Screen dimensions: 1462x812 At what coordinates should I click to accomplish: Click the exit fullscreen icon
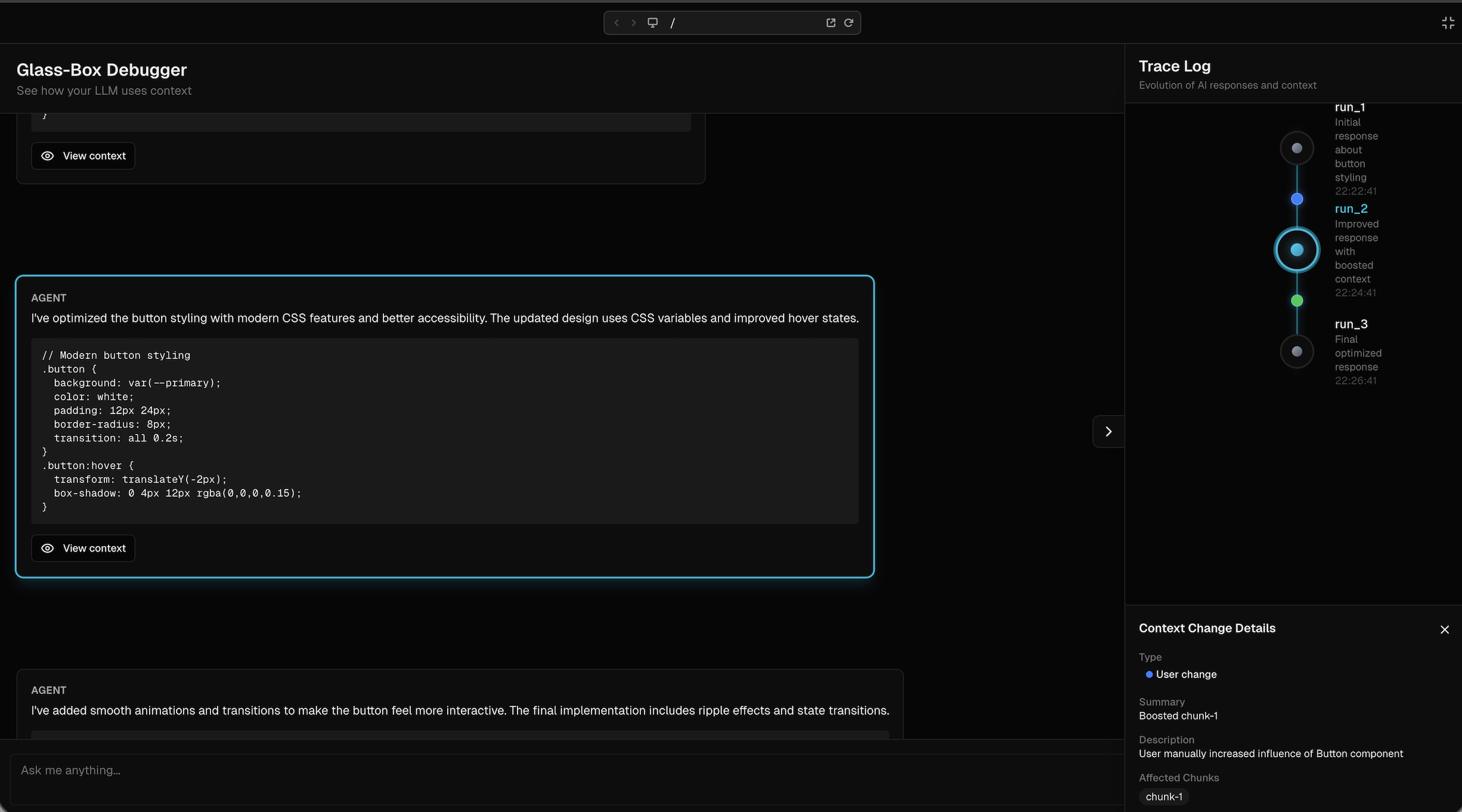click(1448, 23)
